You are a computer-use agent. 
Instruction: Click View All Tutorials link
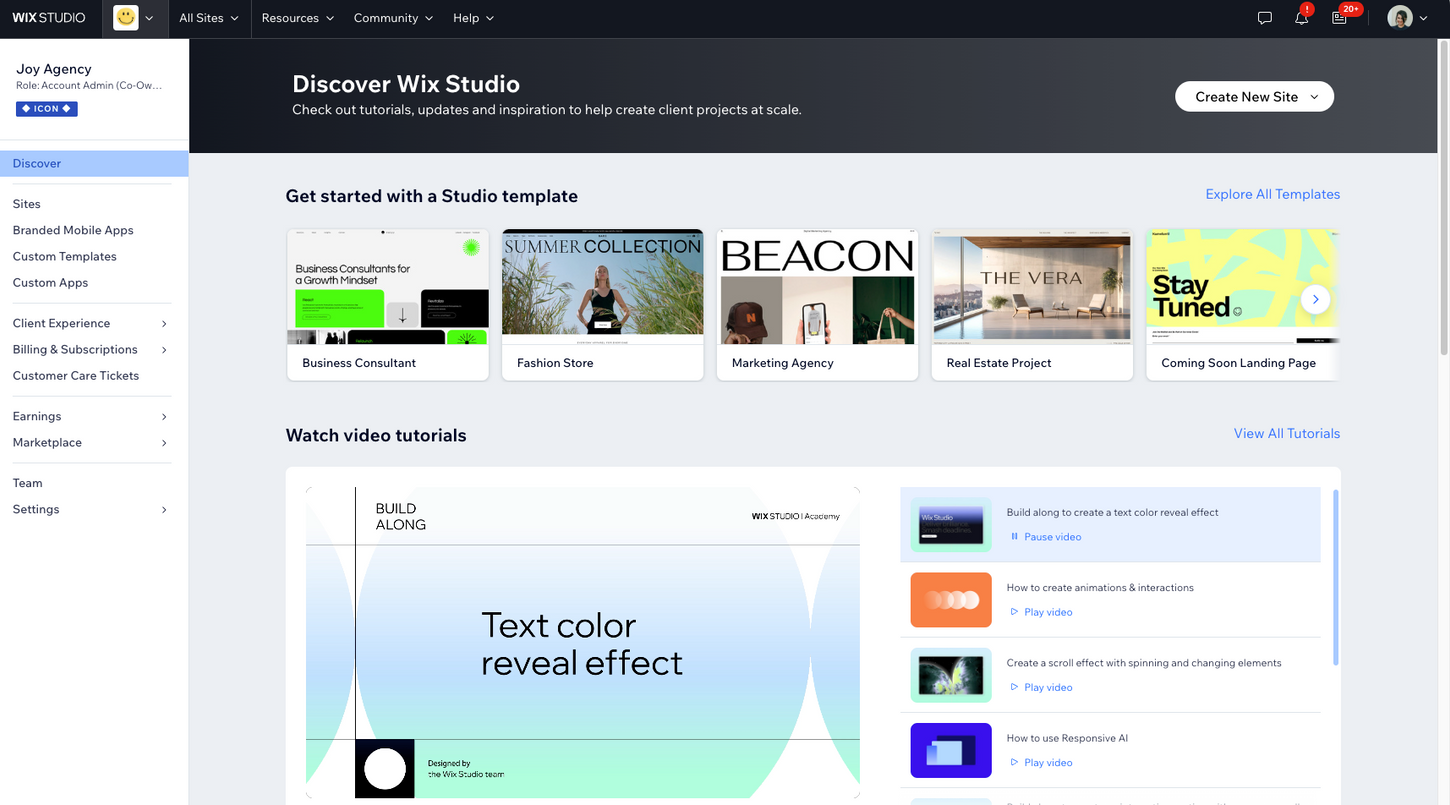pos(1286,433)
